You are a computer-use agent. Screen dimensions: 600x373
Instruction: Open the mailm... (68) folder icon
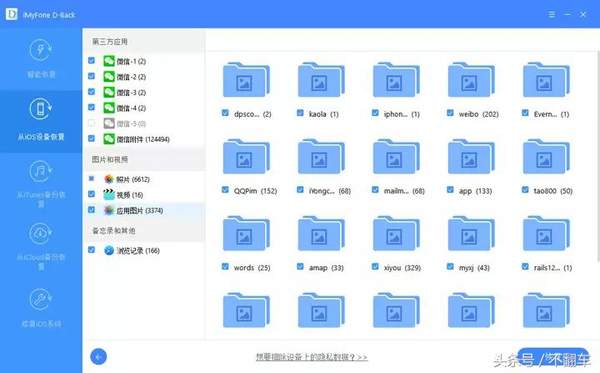pos(396,157)
